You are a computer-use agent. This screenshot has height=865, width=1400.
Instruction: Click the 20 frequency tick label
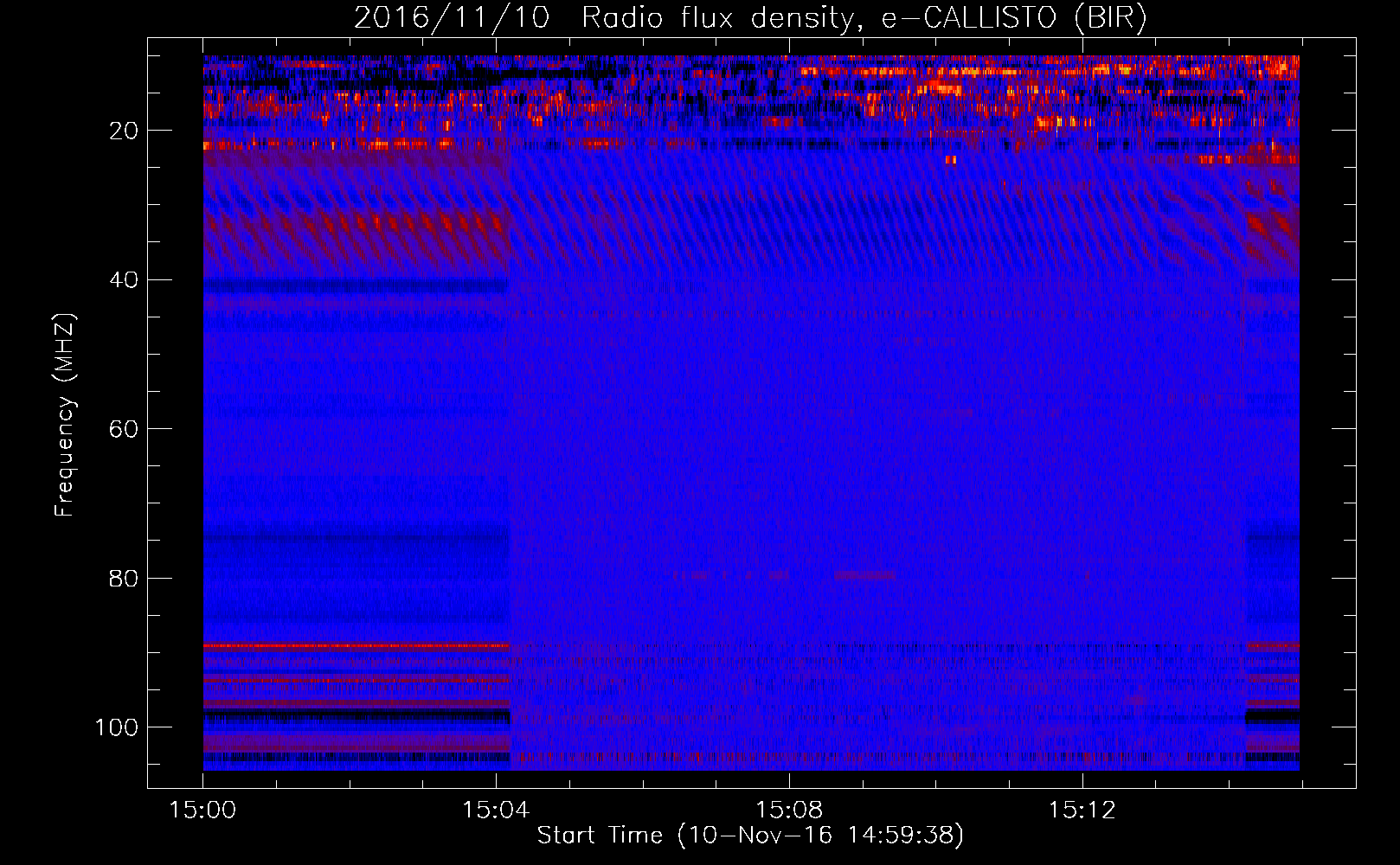124,131
